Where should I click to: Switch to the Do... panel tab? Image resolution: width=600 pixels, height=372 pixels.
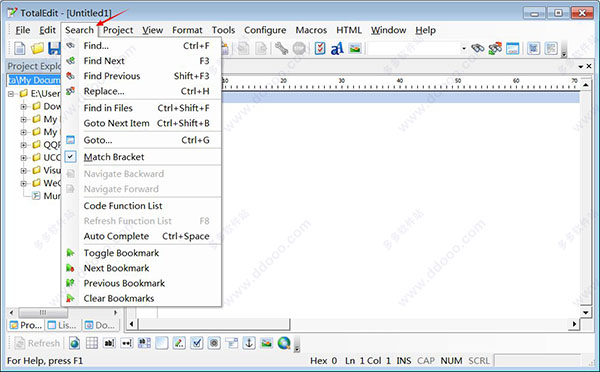(x=100, y=325)
